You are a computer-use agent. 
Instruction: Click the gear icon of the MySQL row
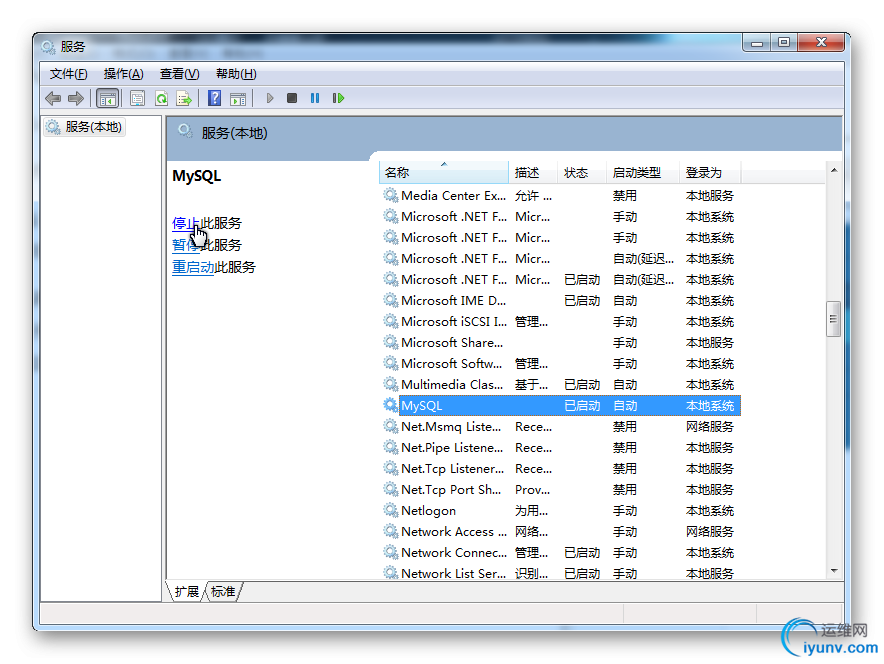coord(390,405)
